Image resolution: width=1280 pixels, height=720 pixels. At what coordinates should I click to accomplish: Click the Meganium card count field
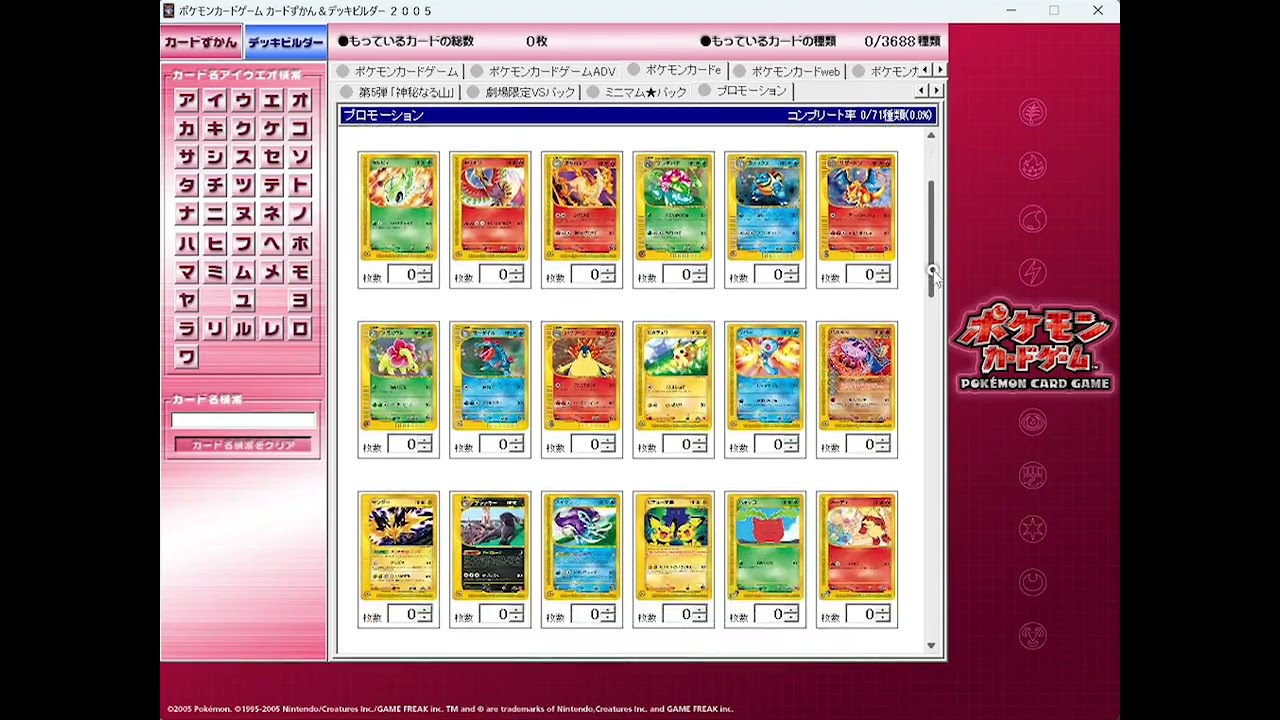(x=403, y=444)
